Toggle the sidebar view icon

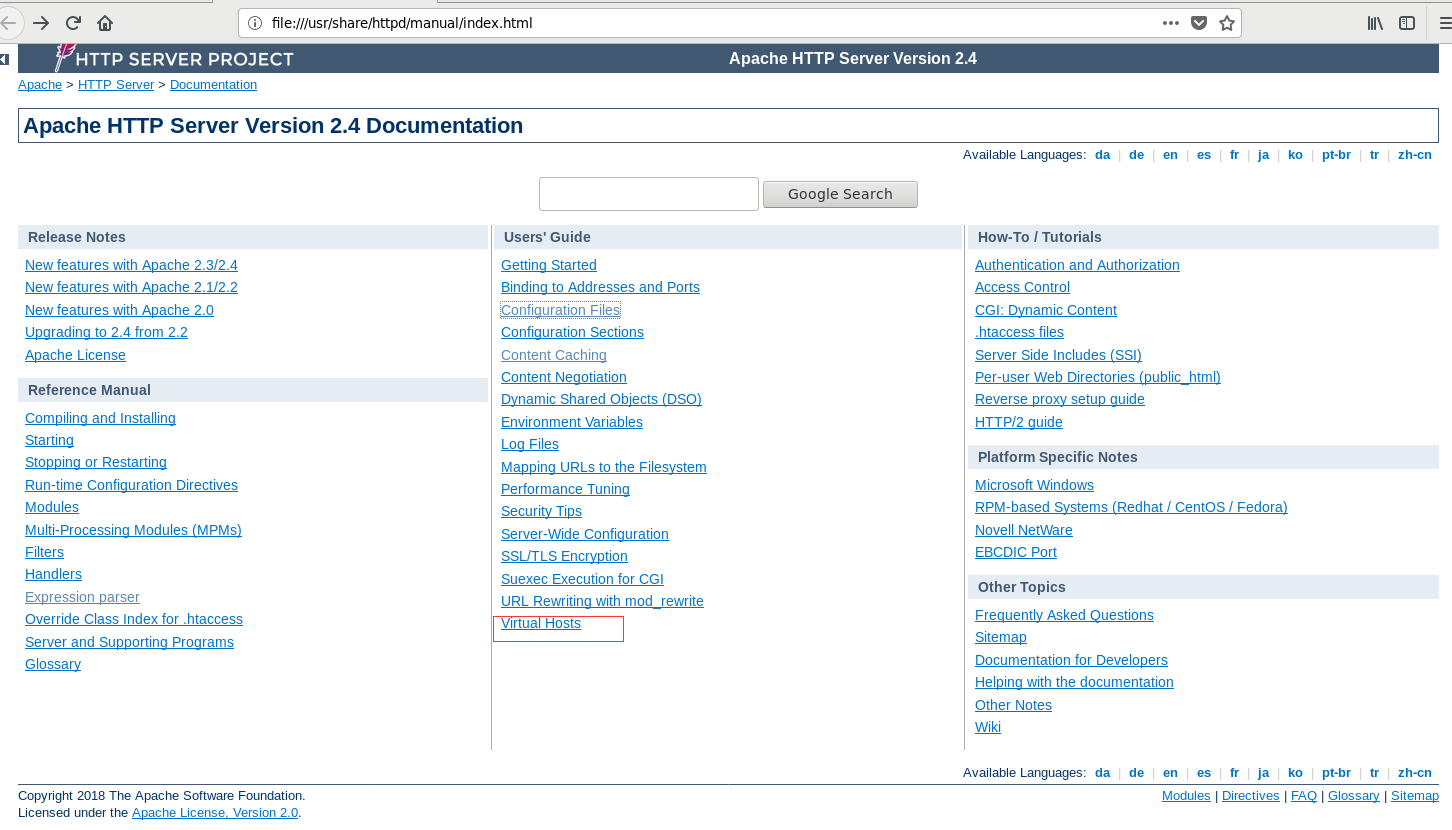[1407, 23]
